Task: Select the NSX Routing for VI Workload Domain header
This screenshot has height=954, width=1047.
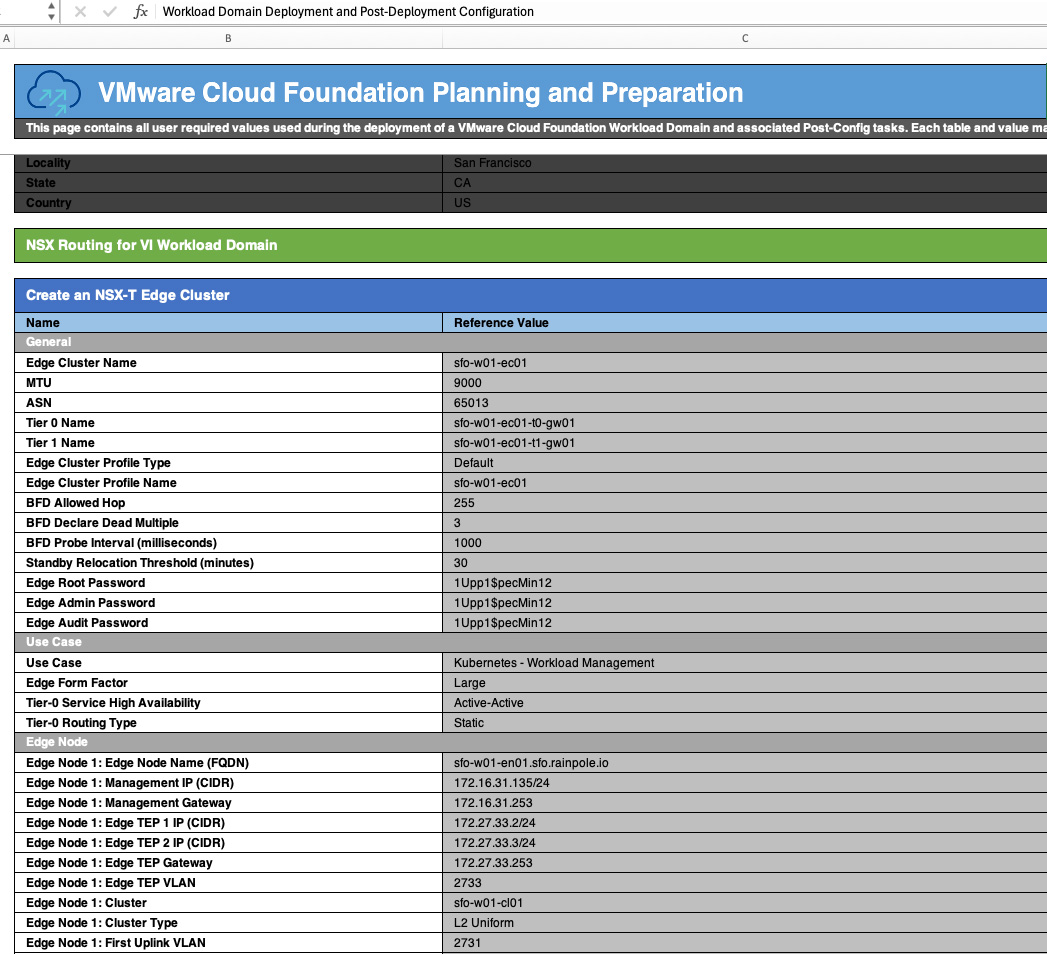Action: coord(530,245)
